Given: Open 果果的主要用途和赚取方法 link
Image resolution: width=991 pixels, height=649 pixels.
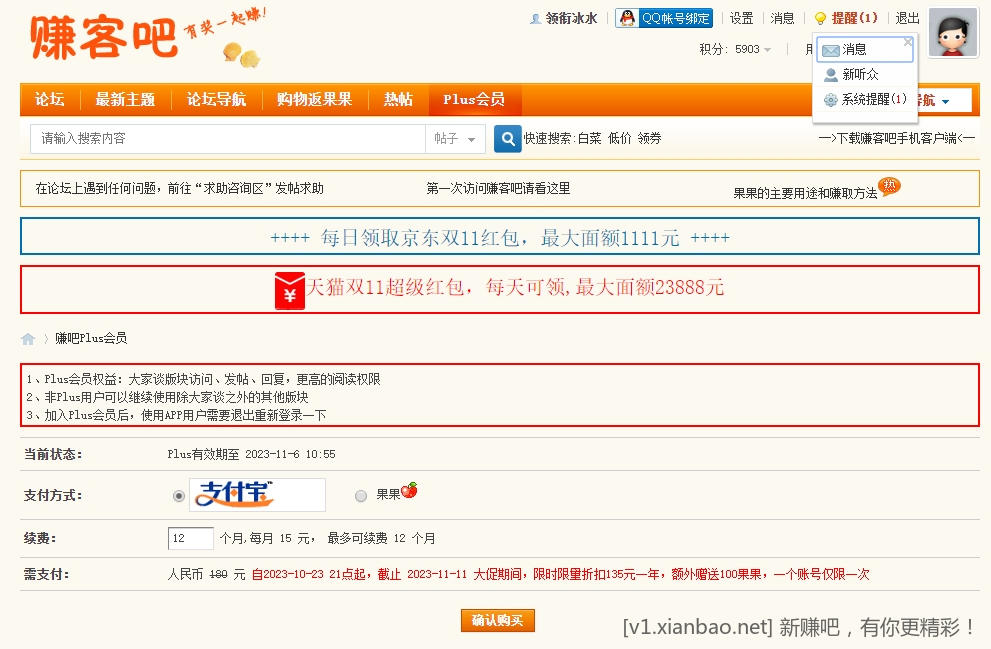Looking at the screenshot, I should coord(805,193).
